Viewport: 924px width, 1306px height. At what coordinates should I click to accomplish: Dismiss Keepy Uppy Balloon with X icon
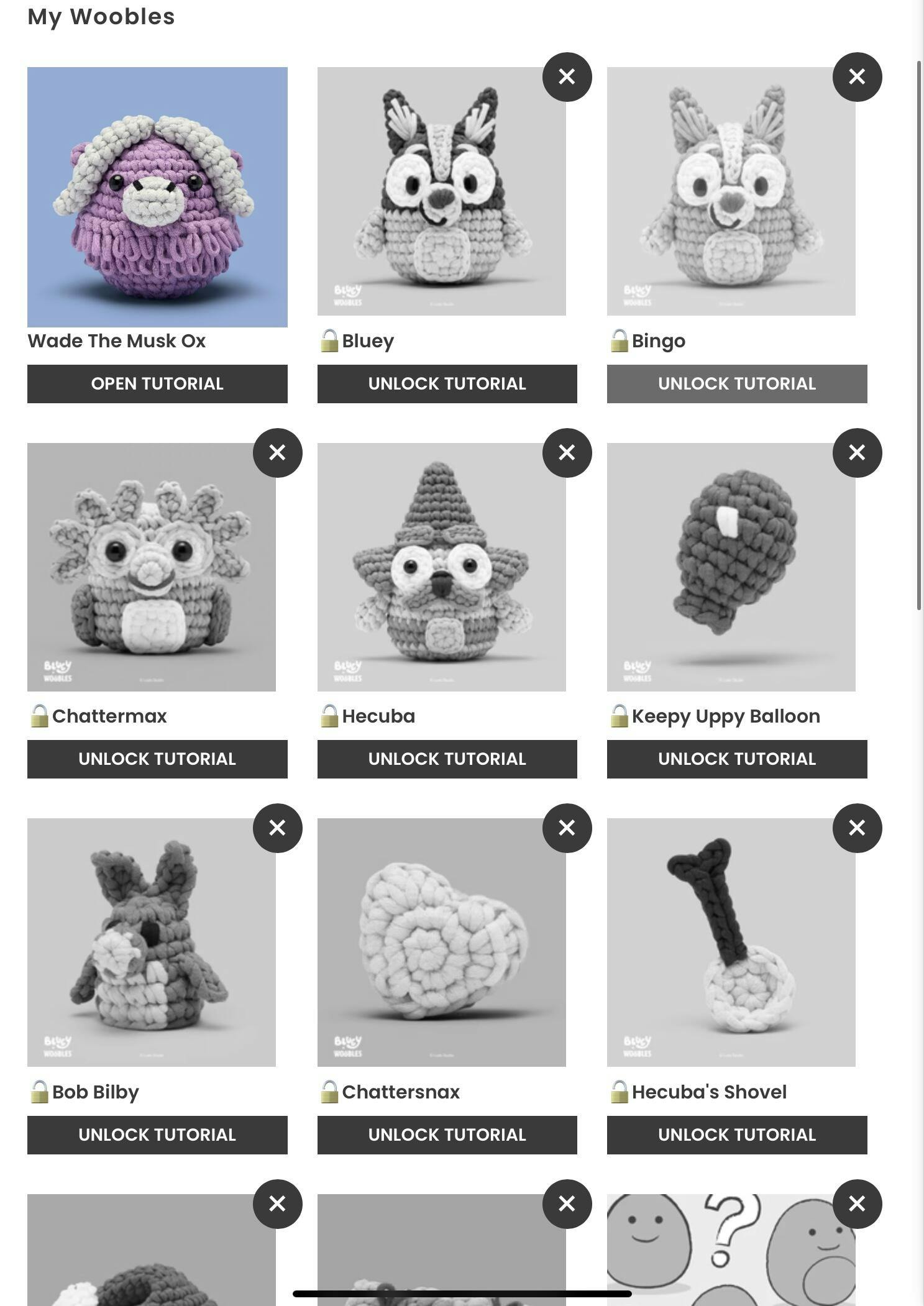pos(857,453)
